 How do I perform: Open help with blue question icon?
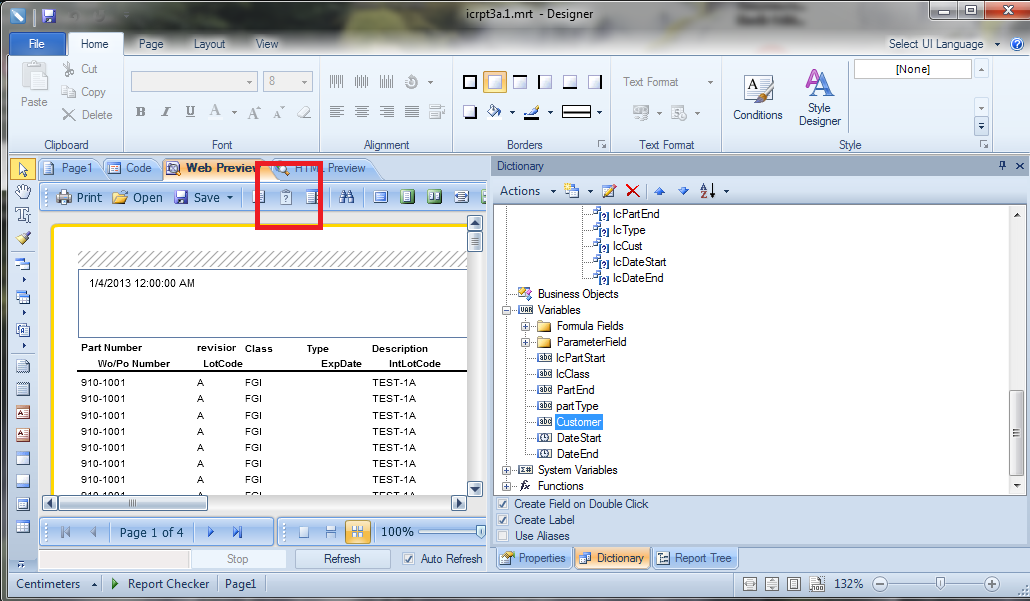click(1016, 44)
